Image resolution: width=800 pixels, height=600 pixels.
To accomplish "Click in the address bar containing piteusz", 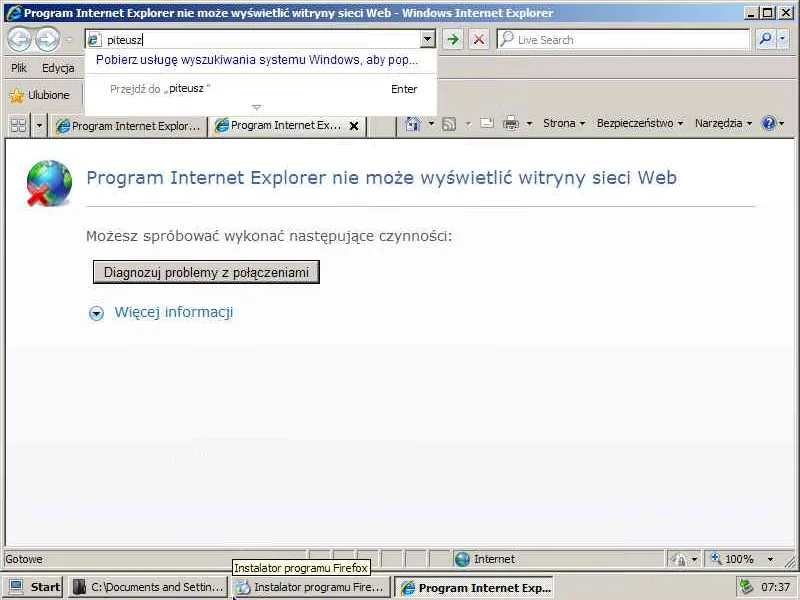I will [253, 39].
